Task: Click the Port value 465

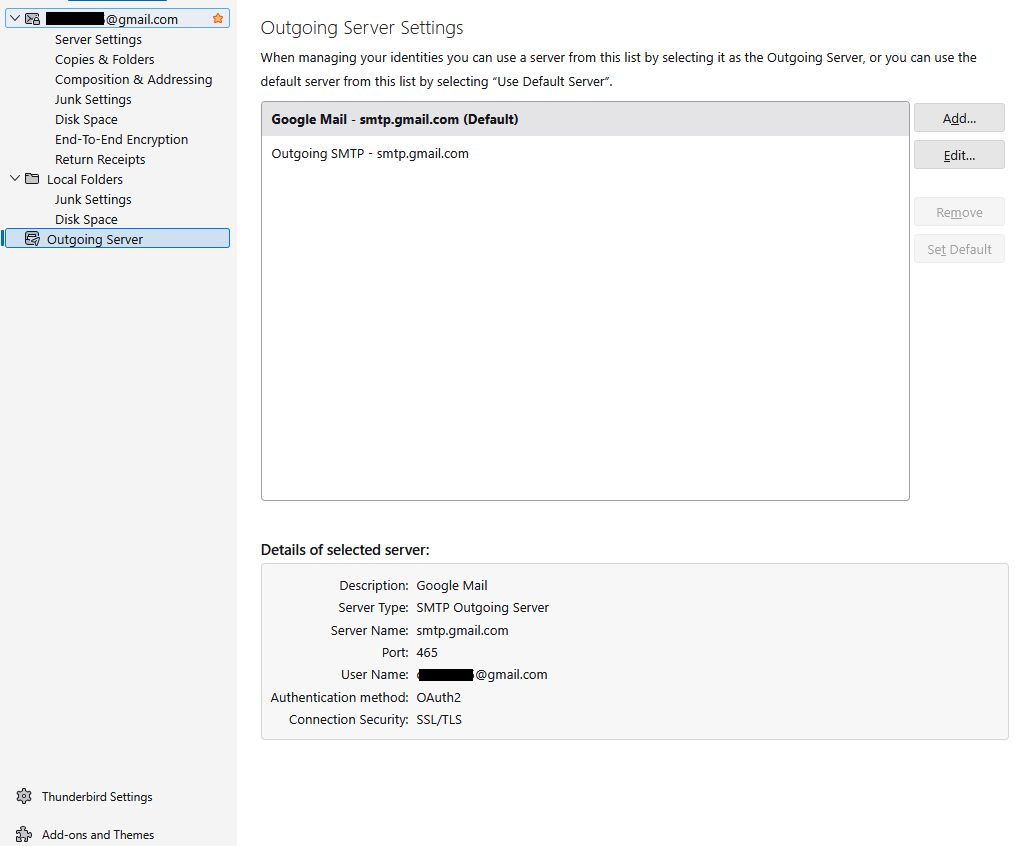Action: click(427, 652)
